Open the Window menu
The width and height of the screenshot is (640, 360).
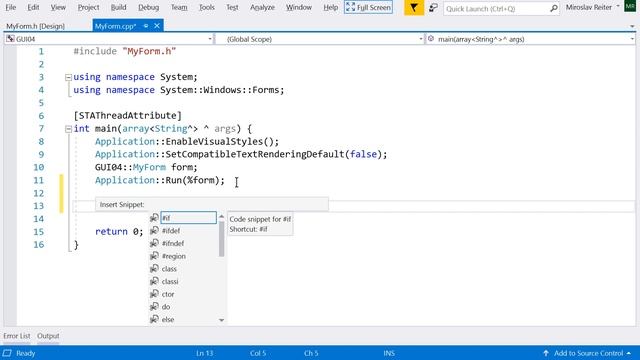point(298,7)
